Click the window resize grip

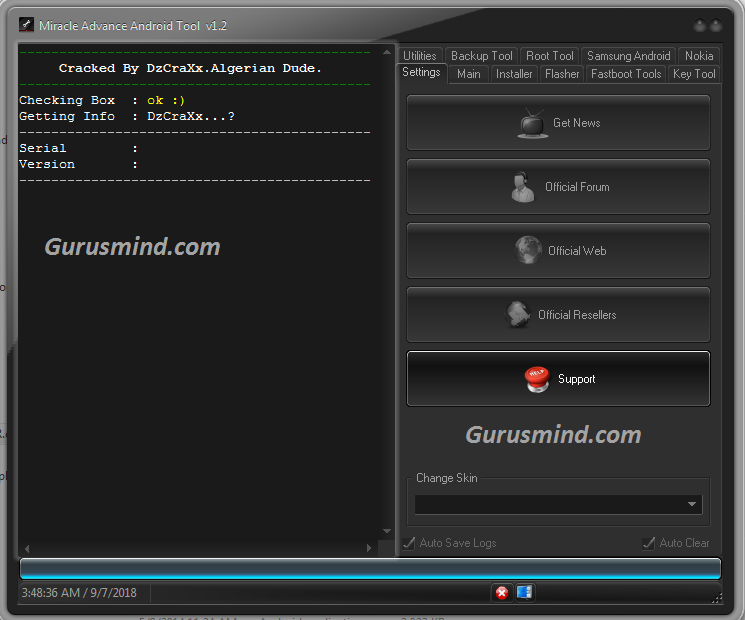(716, 598)
